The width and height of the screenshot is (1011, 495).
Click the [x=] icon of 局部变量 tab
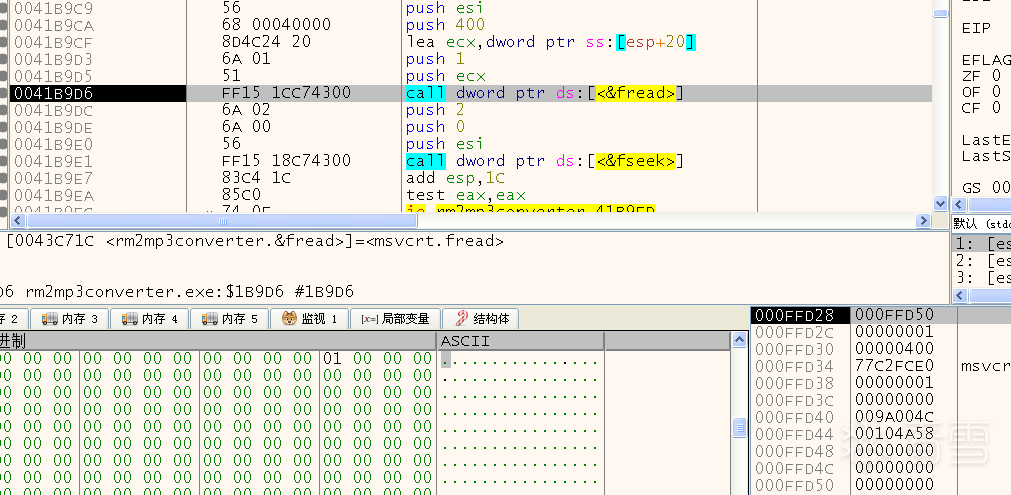(369, 319)
